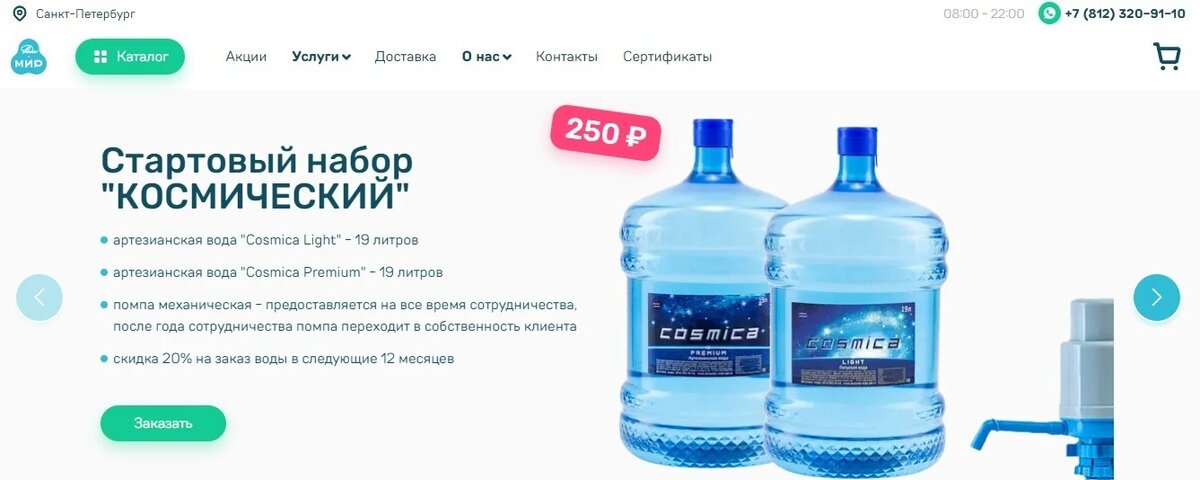The height and width of the screenshot is (480, 1200).
Task: Expand the О нас dropdown menu
Action: (486, 57)
